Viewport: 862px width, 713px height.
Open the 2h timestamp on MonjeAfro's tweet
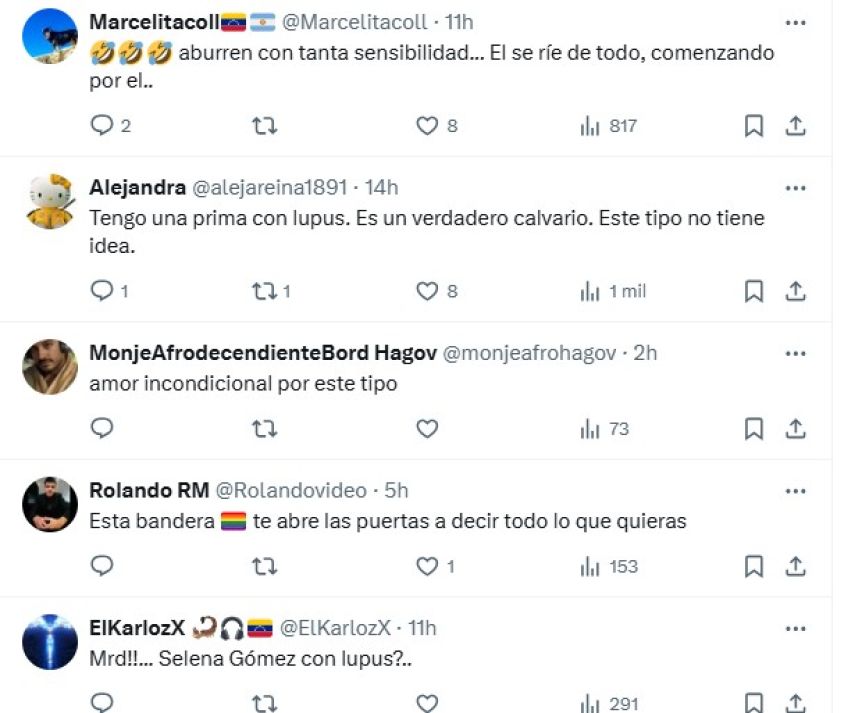tap(645, 352)
